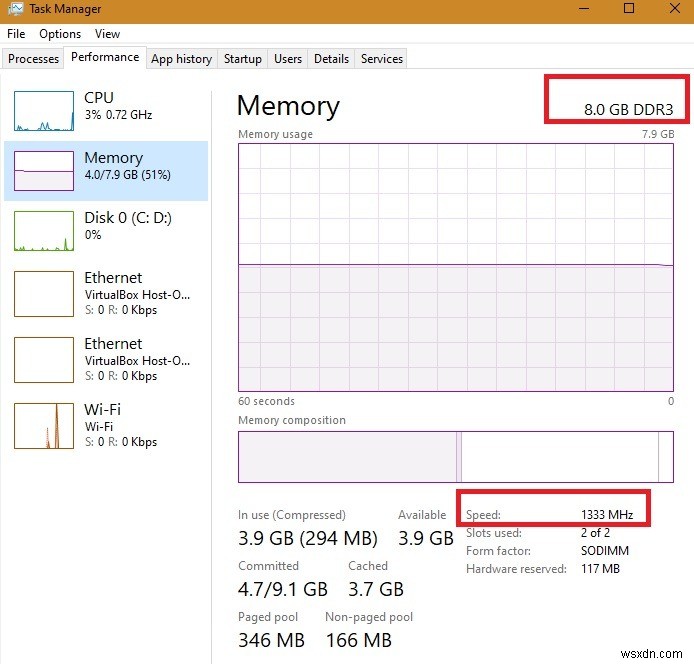Open the Details tab

click(331, 59)
